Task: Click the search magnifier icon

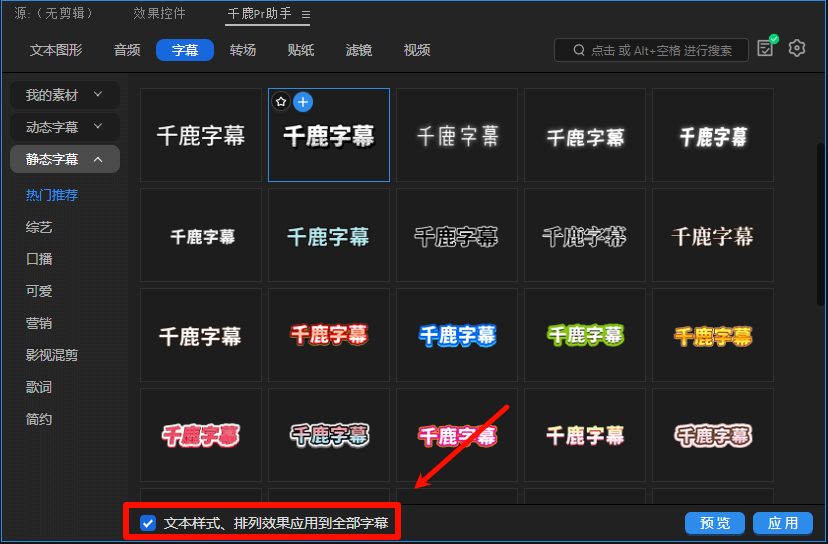Action: tap(579, 50)
